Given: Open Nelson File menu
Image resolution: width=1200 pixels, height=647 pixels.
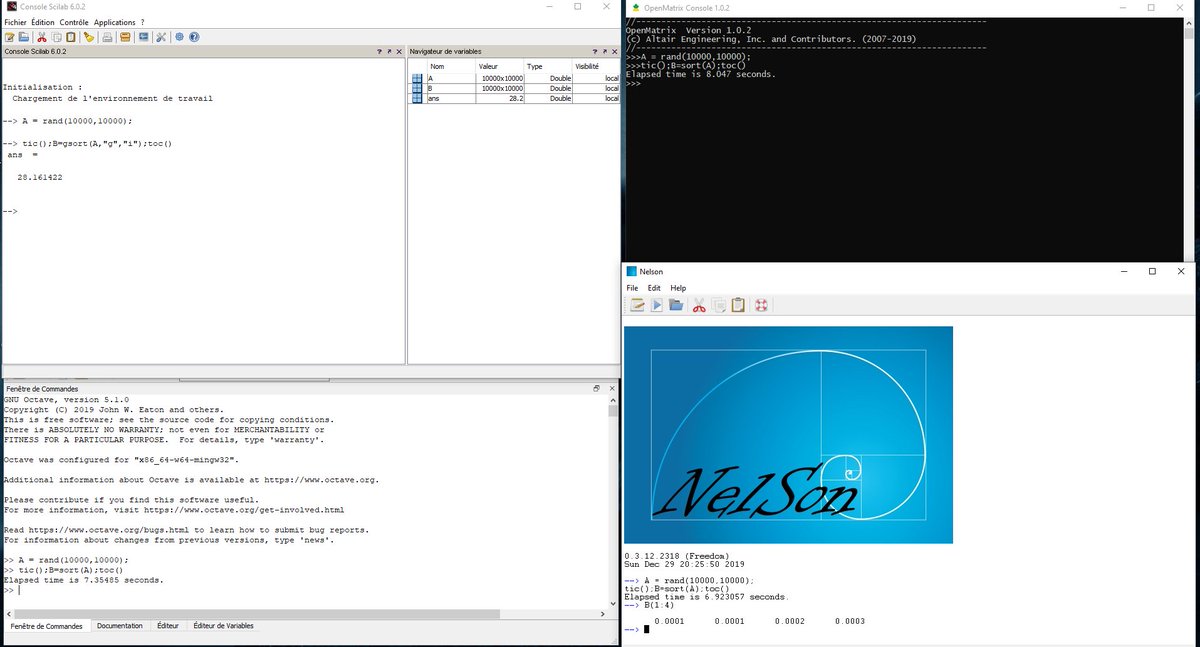Looking at the screenshot, I should (633, 288).
